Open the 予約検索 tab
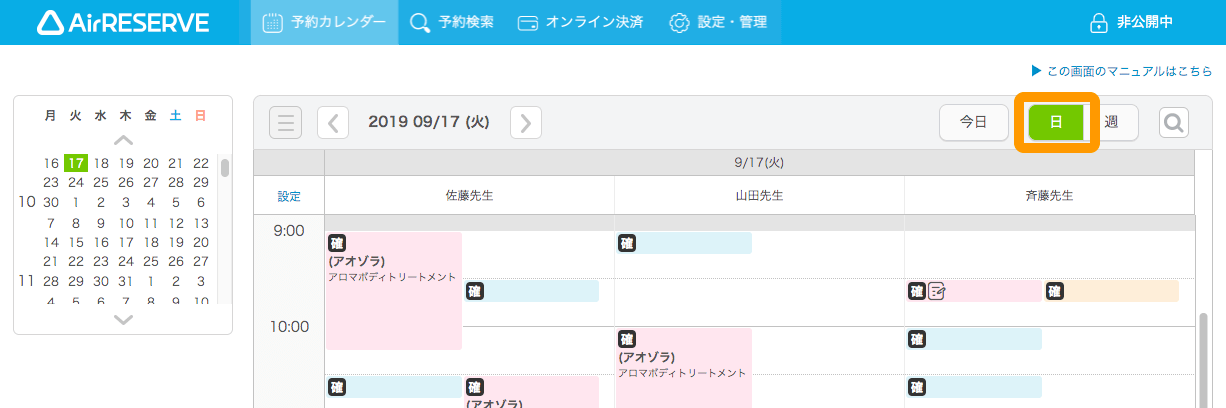Viewport: 1226px width, 408px height. pyautogui.click(x=453, y=22)
